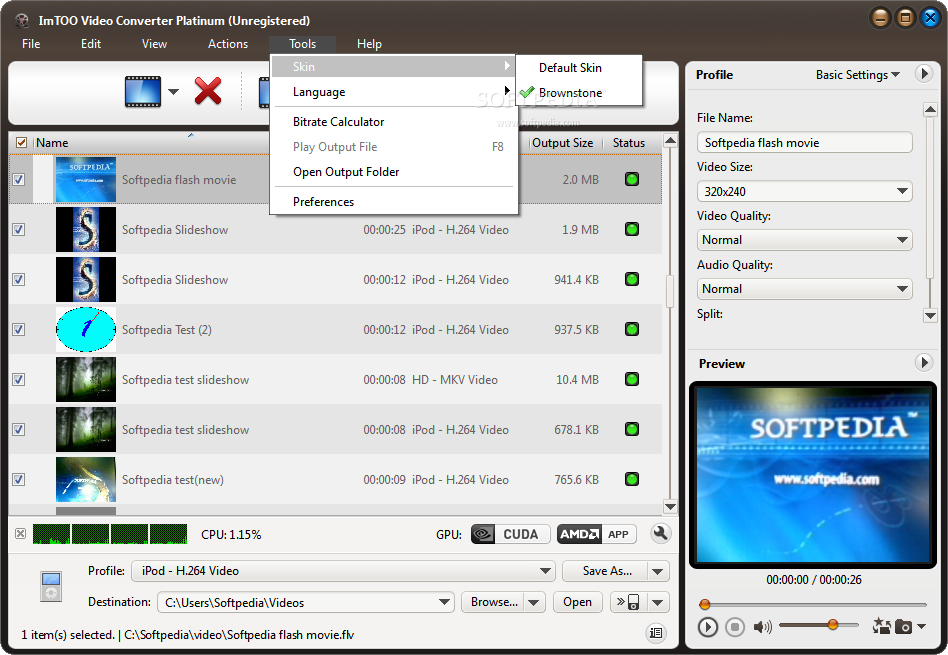Sort list by Output Size column header
Viewport: 948px width, 655px height.
(562, 143)
